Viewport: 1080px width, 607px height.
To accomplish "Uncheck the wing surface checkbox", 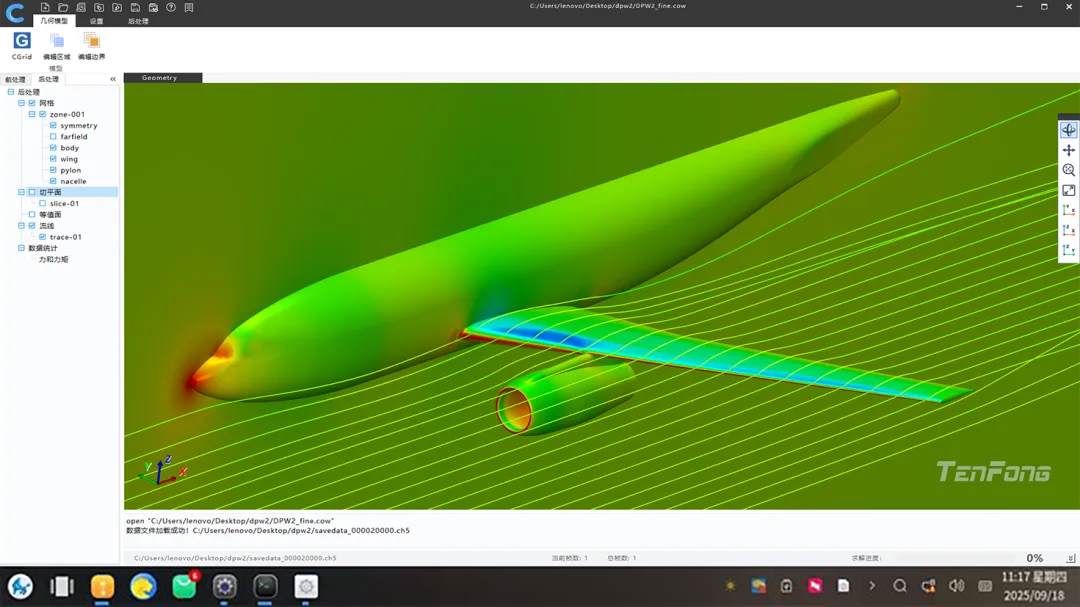I will (x=53, y=159).
